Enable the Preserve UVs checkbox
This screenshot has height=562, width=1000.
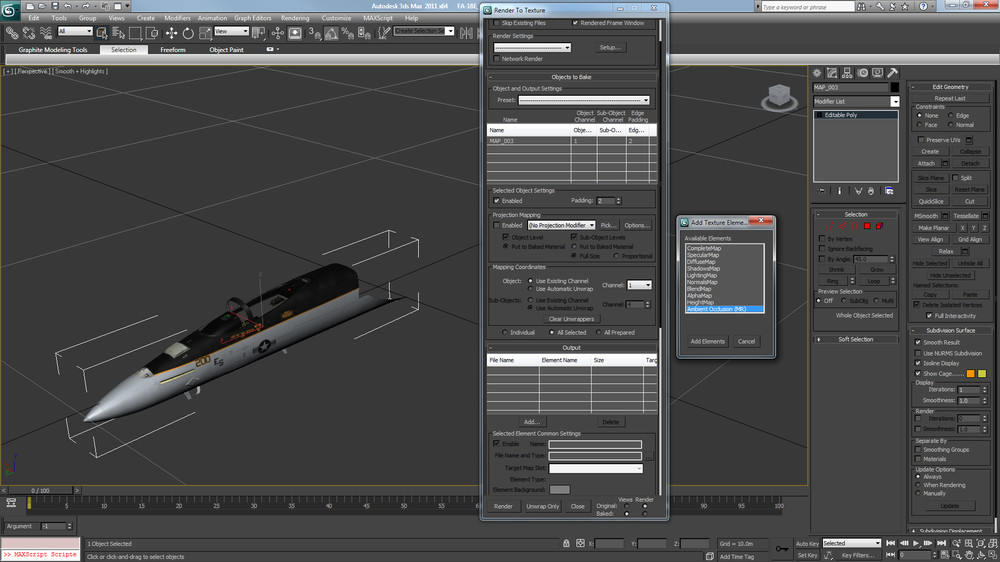(x=919, y=140)
